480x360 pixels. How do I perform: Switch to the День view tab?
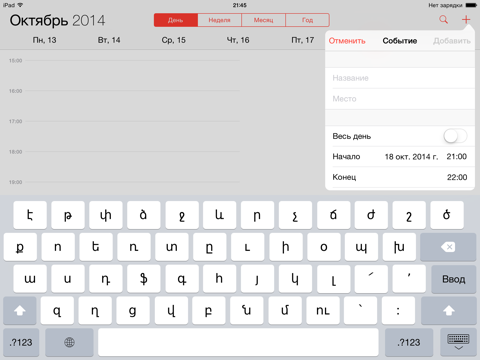click(x=176, y=20)
